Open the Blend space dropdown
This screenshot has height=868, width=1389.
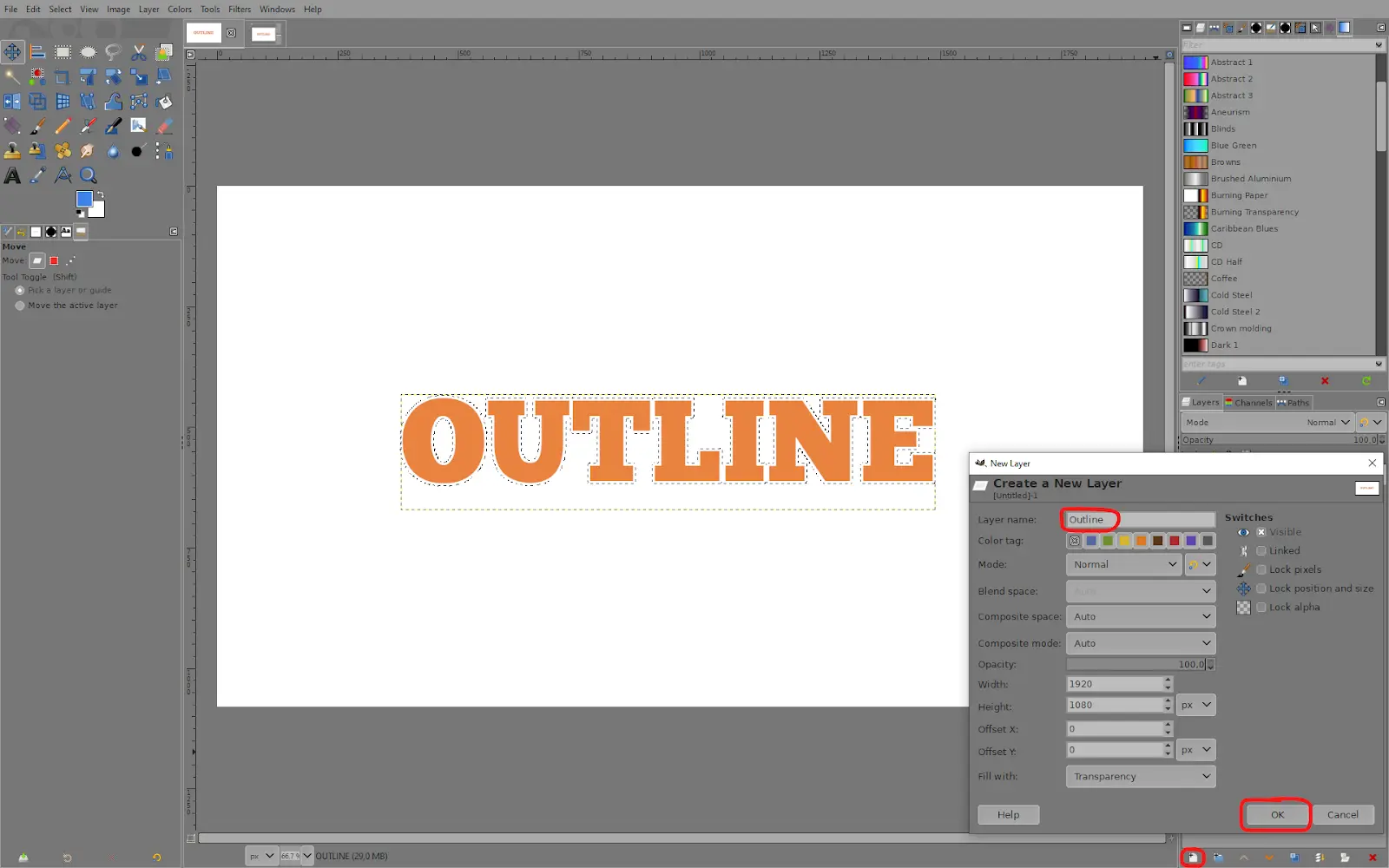pos(1141,591)
